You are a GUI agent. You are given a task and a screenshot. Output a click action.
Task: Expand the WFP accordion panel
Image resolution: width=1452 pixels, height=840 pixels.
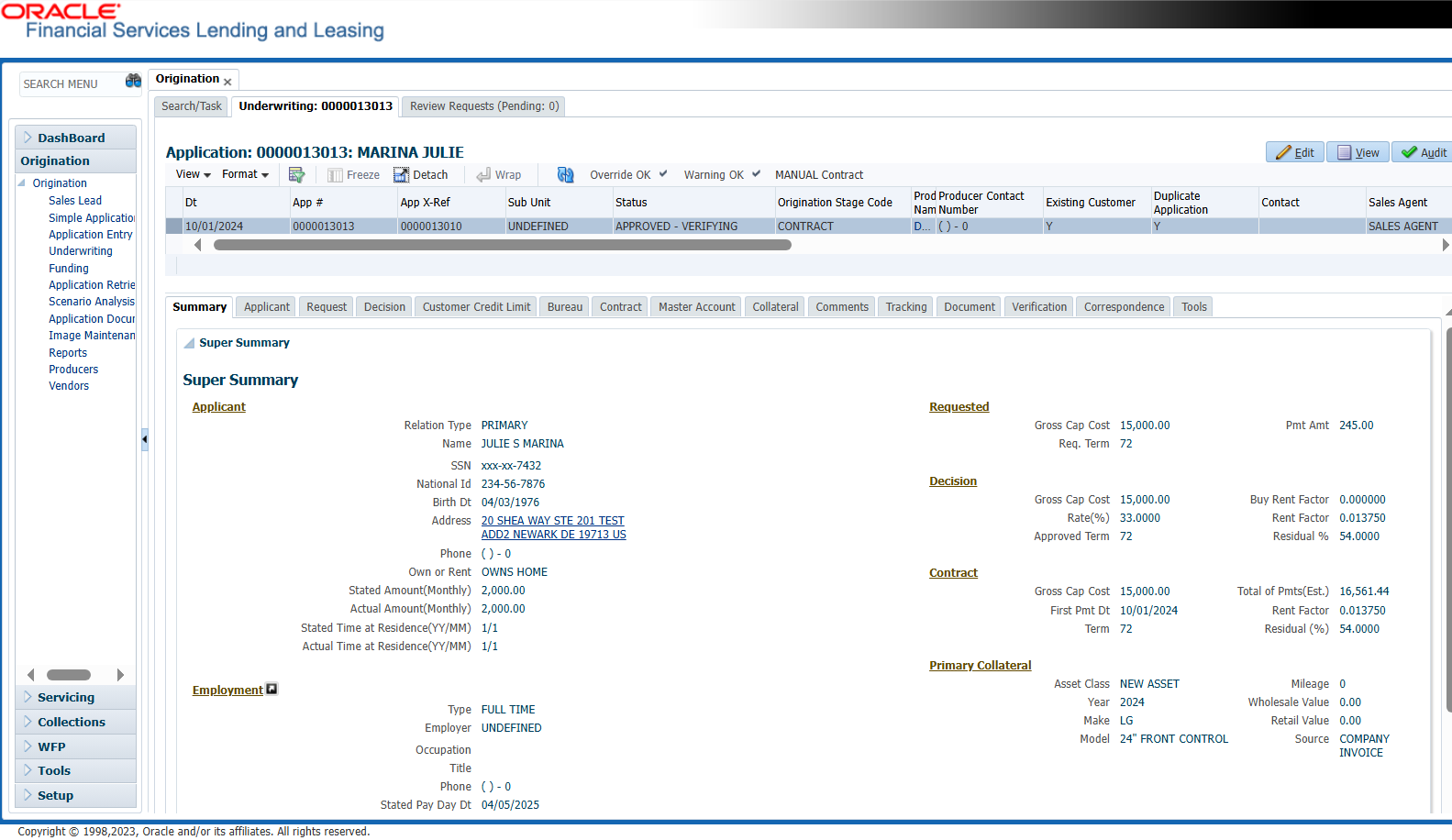point(75,746)
